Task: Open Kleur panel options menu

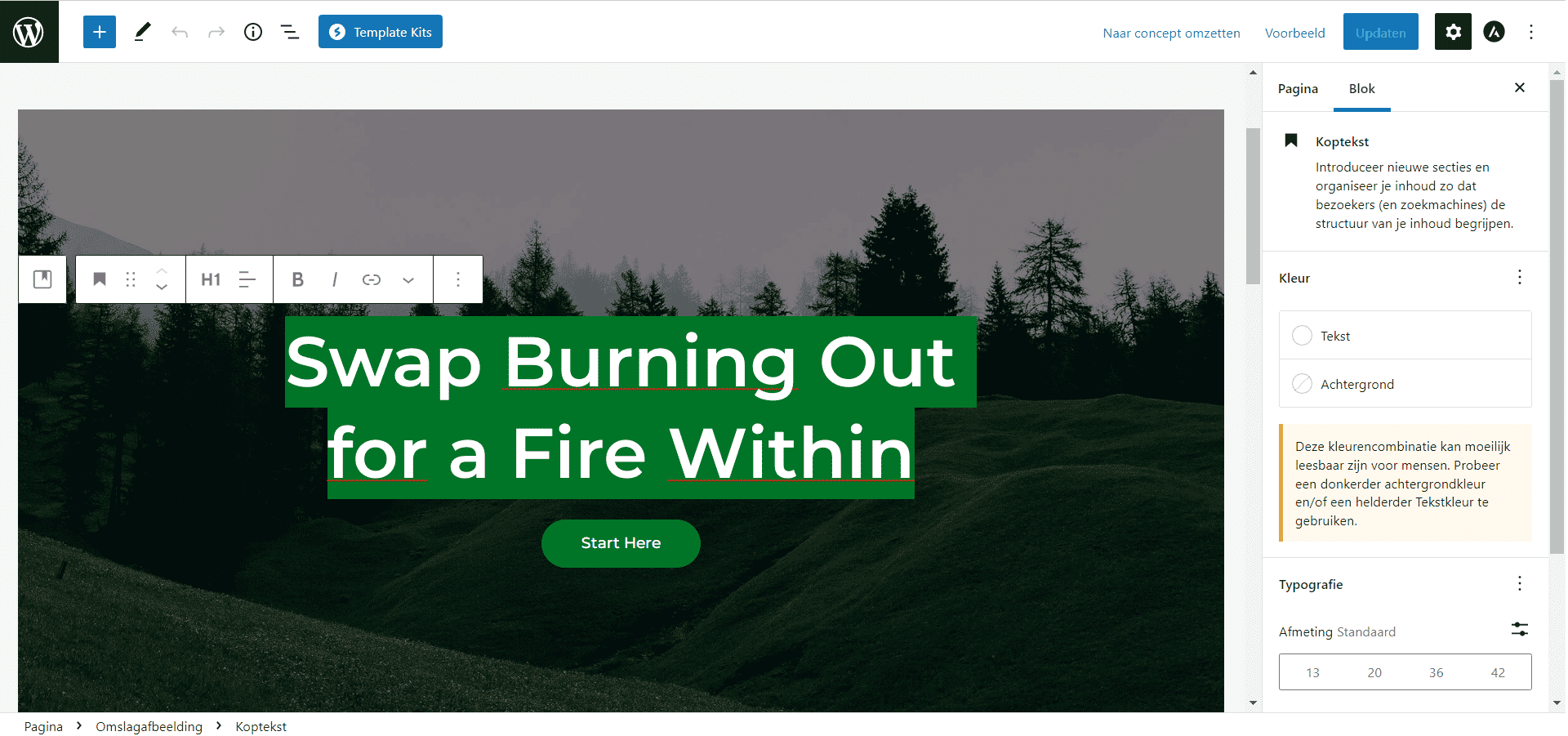Action: pos(1520,278)
